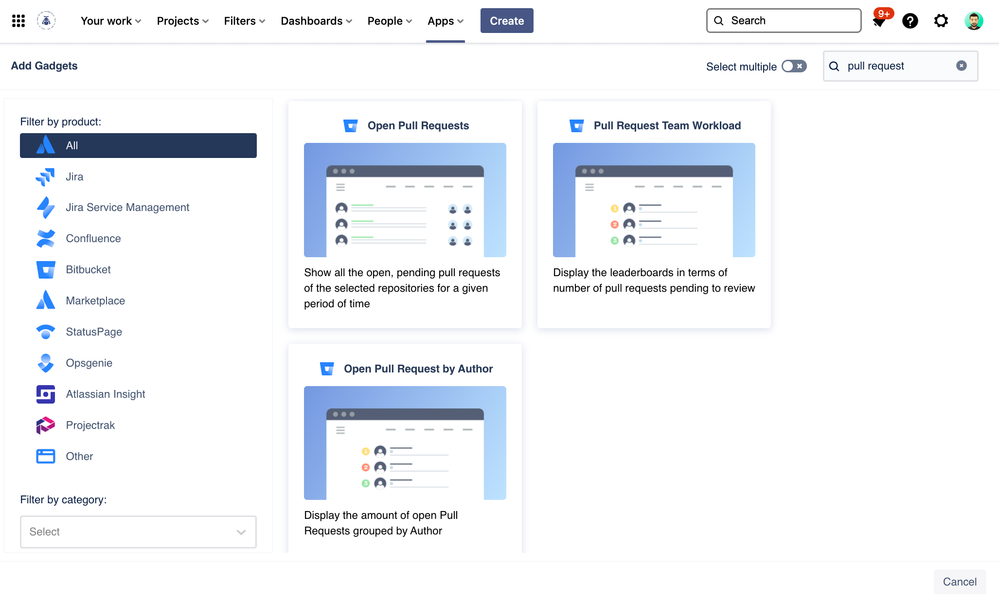Viewport: 999px width, 599px height.
Task: Filter gadgets by Opsgenie label
Action: click(89, 363)
